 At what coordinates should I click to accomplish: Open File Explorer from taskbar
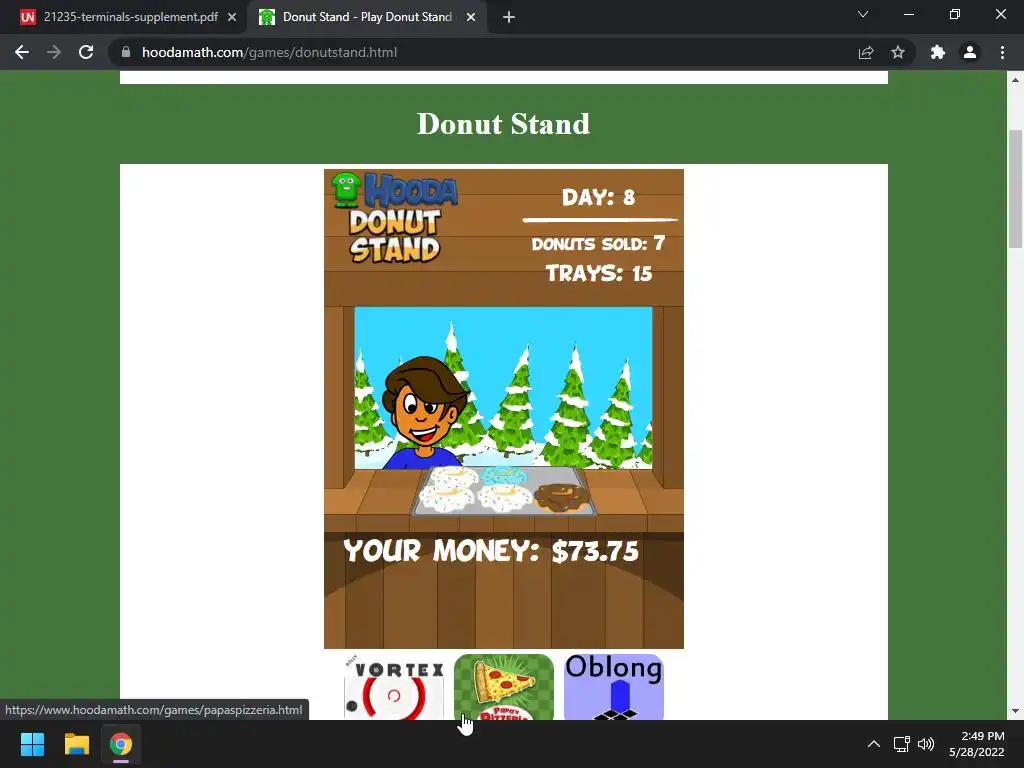point(76,744)
